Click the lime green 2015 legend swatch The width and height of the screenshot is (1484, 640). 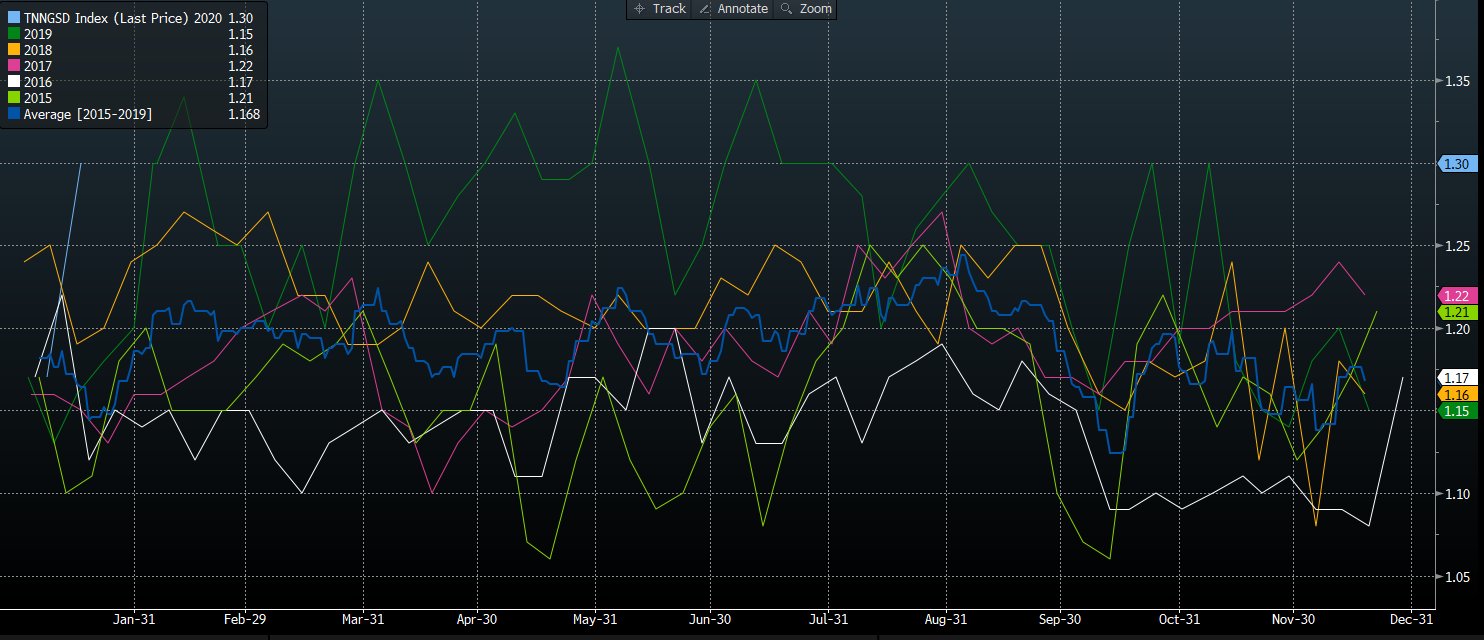pos(12,98)
